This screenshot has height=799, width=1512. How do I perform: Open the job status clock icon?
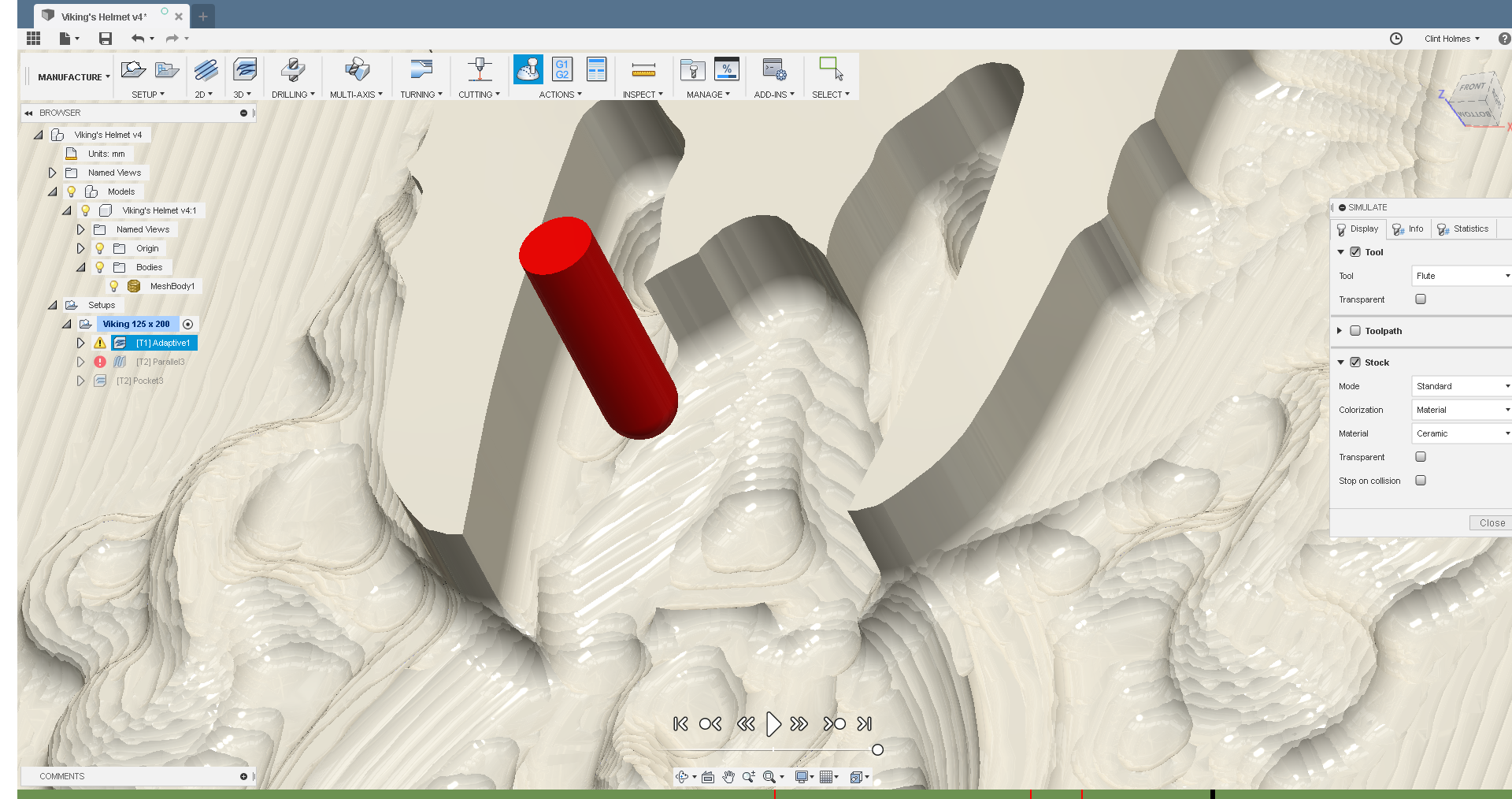[1397, 39]
